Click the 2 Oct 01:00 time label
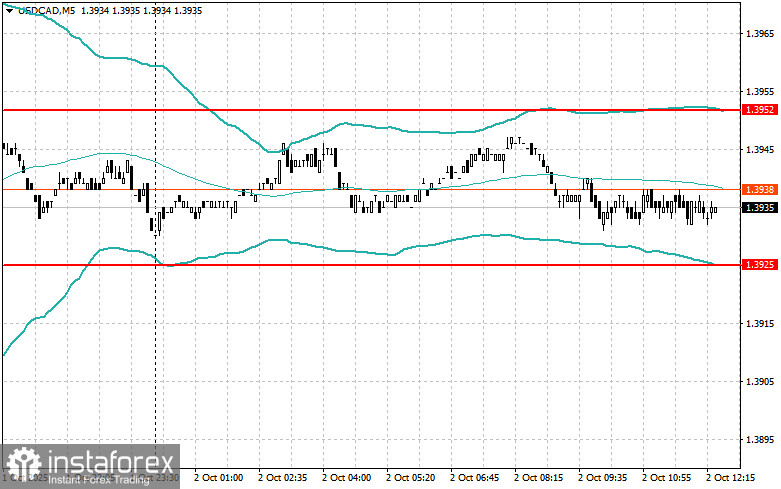 tap(218, 478)
